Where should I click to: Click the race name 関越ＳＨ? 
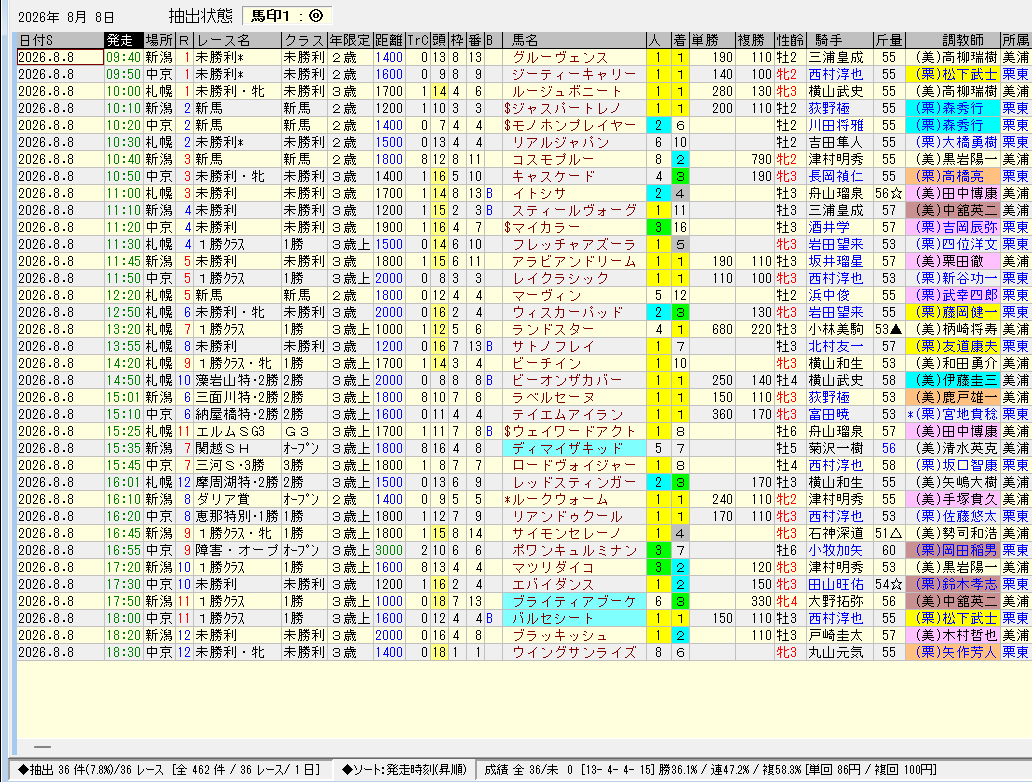point(222,448)
